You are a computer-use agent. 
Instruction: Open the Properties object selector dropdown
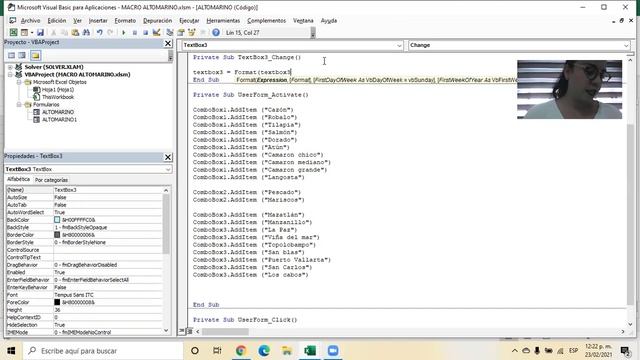tap(168, 169)
